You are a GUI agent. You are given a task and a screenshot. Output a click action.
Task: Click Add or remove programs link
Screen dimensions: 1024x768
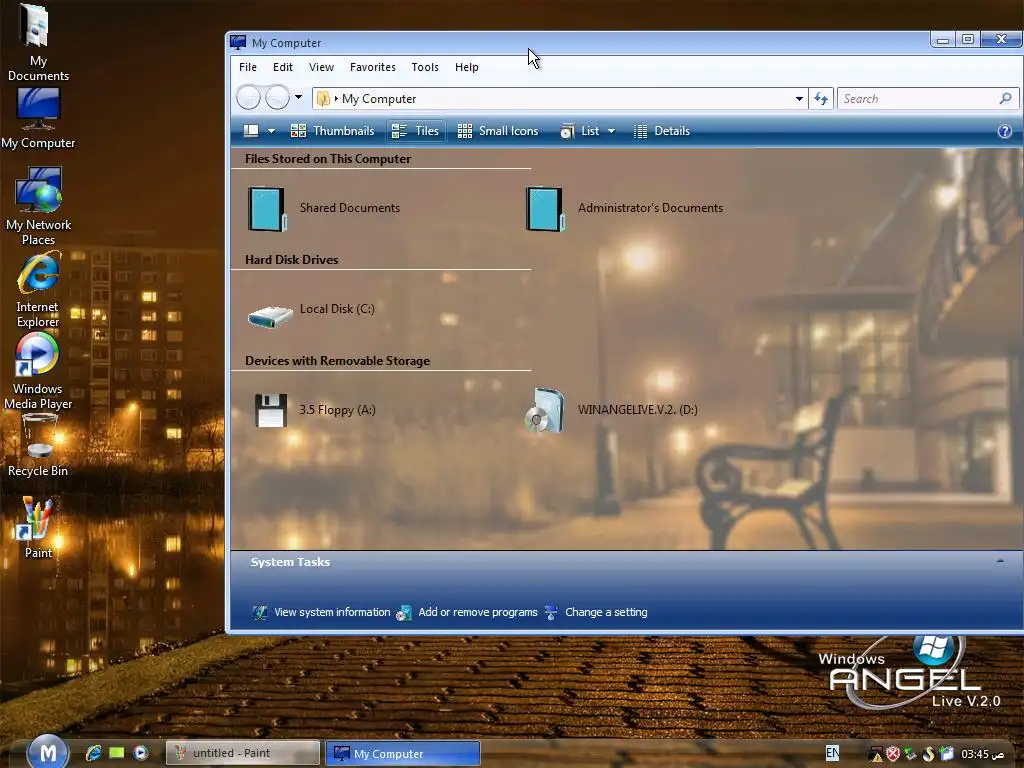click(x=477, y=612)
